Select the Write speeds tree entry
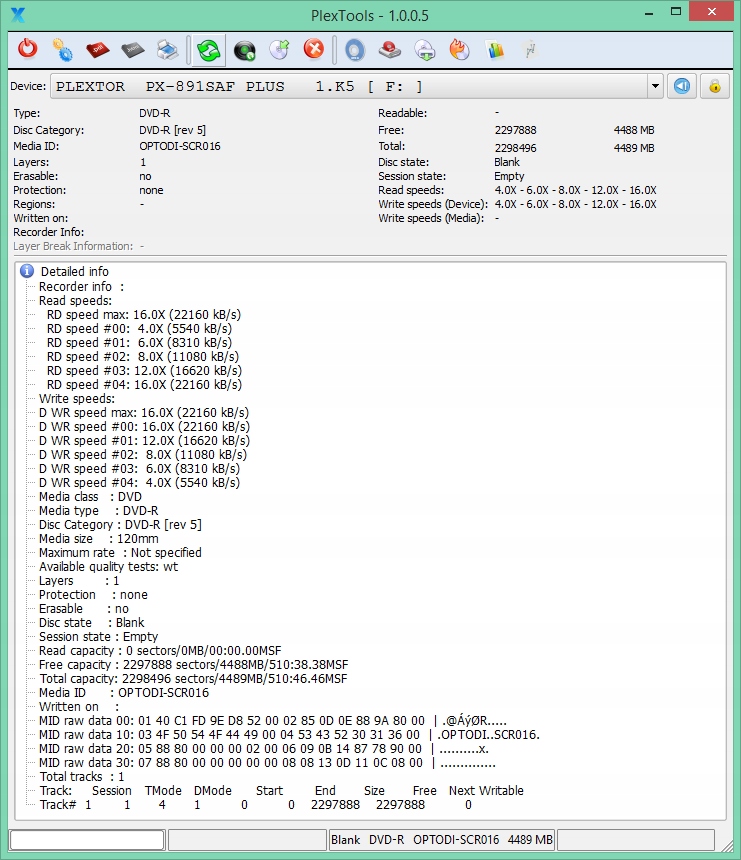Image resolution: width=741 pixels, height=860 pixels. pos(76,399)
